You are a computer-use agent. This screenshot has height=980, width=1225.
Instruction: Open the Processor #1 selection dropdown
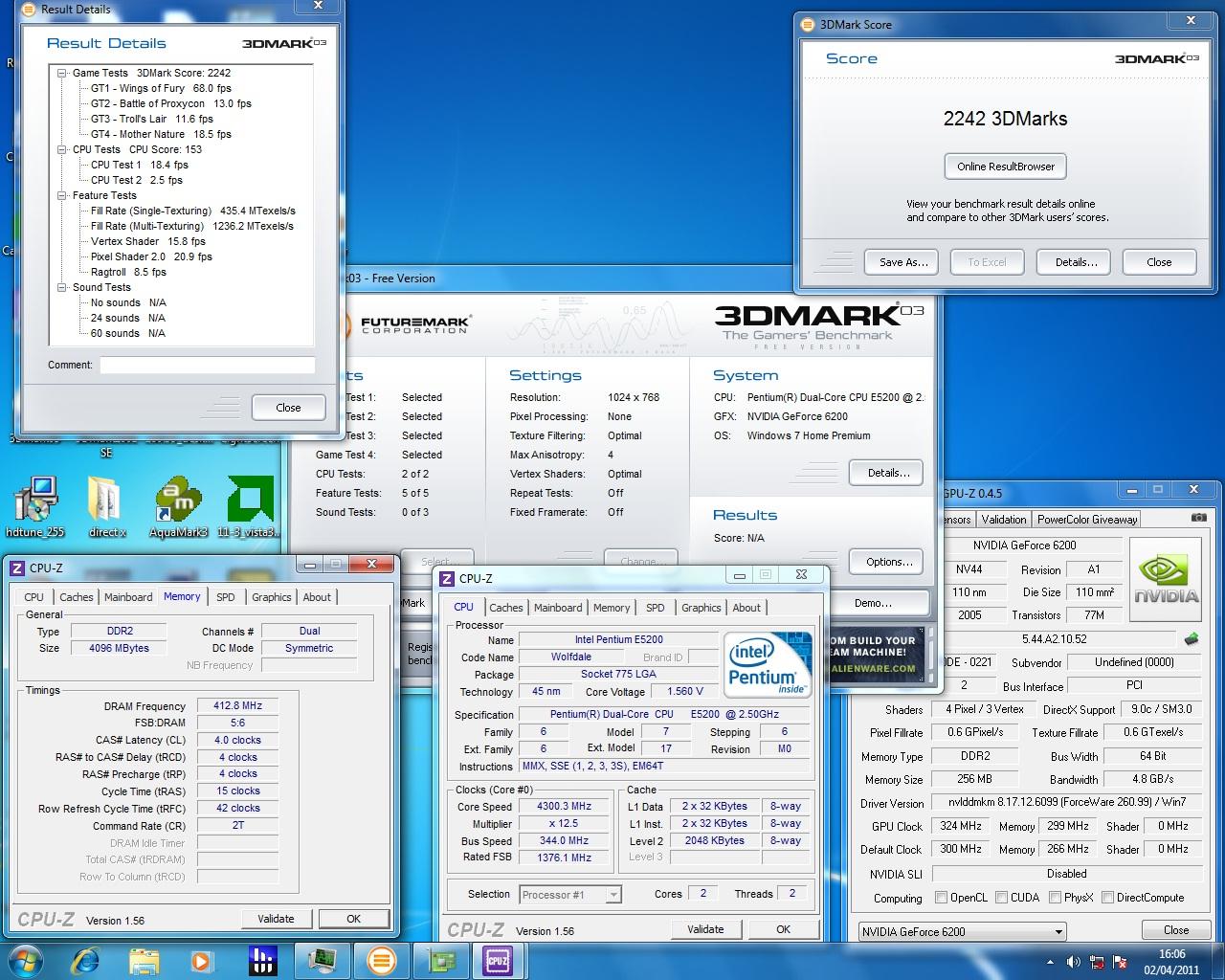(x=570, y=895)
